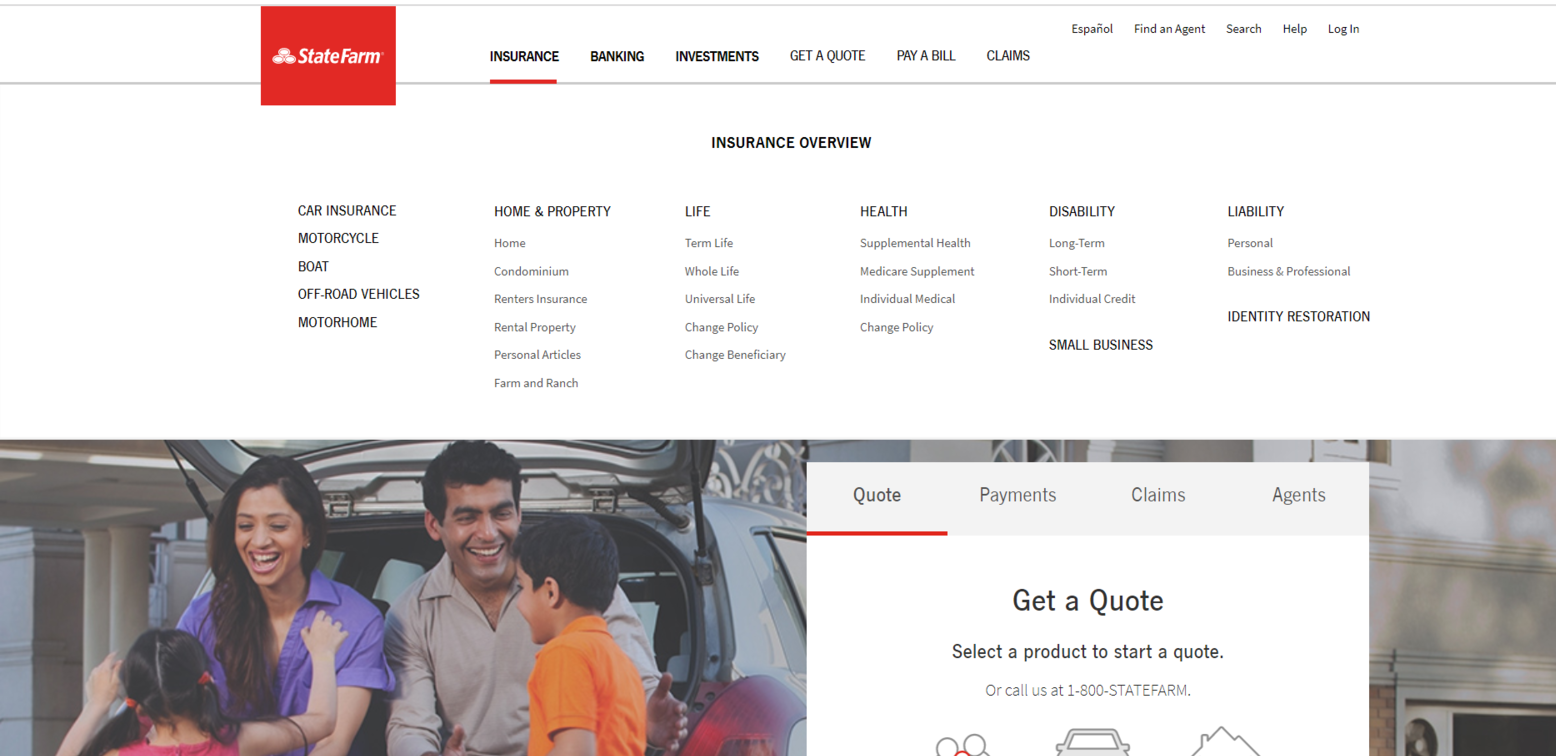Image resolution: width=1556 pixels, height=756 pixels.
Task: Go to Term Life insurance page
Action: 708,243
